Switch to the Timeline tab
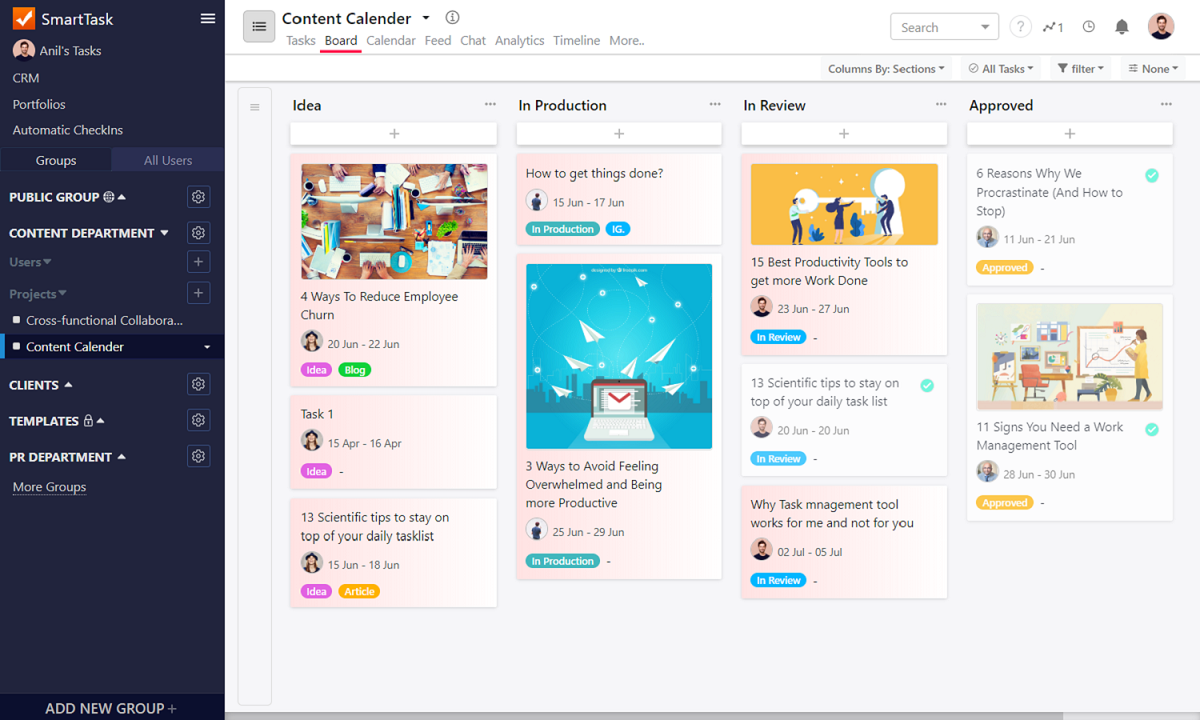 pyautogui.click(x=577, y=41)
